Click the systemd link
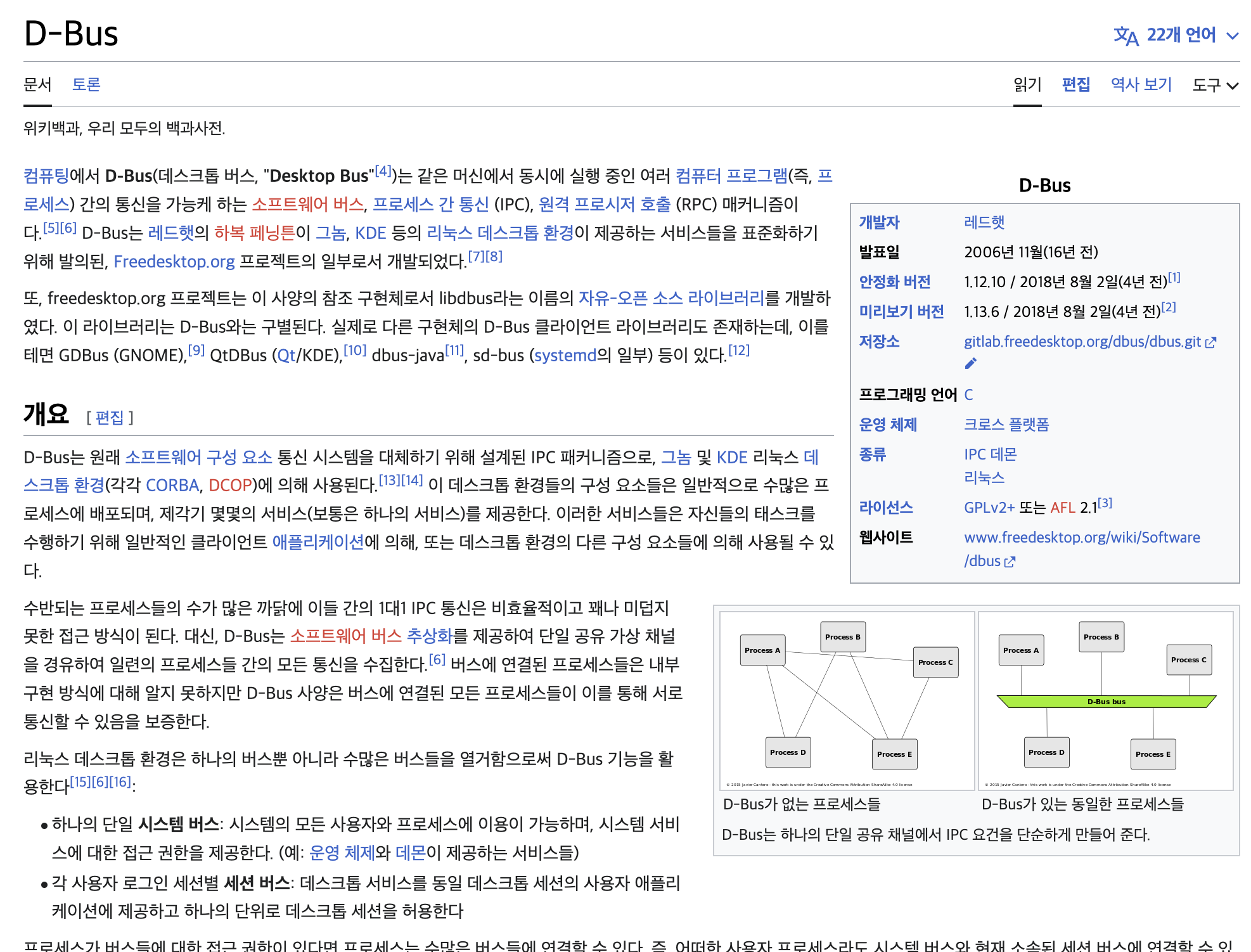Viewport: 1251px width, 952px height. click(565, 355)
